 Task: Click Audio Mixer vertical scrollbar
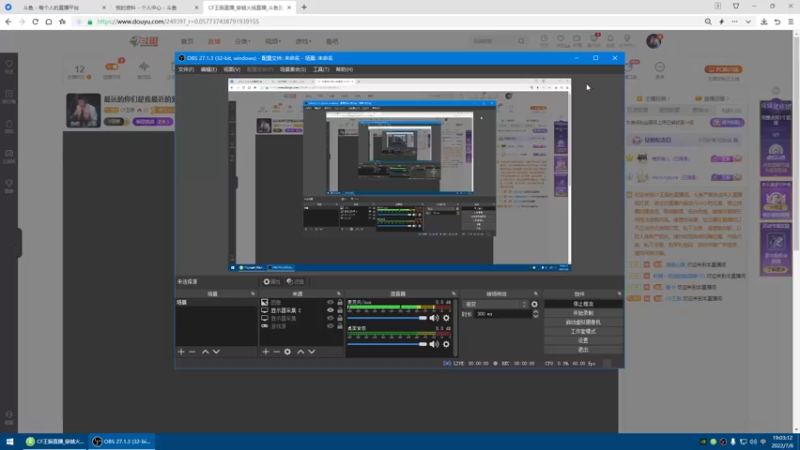pyautogui.click(x=455, y=328)
